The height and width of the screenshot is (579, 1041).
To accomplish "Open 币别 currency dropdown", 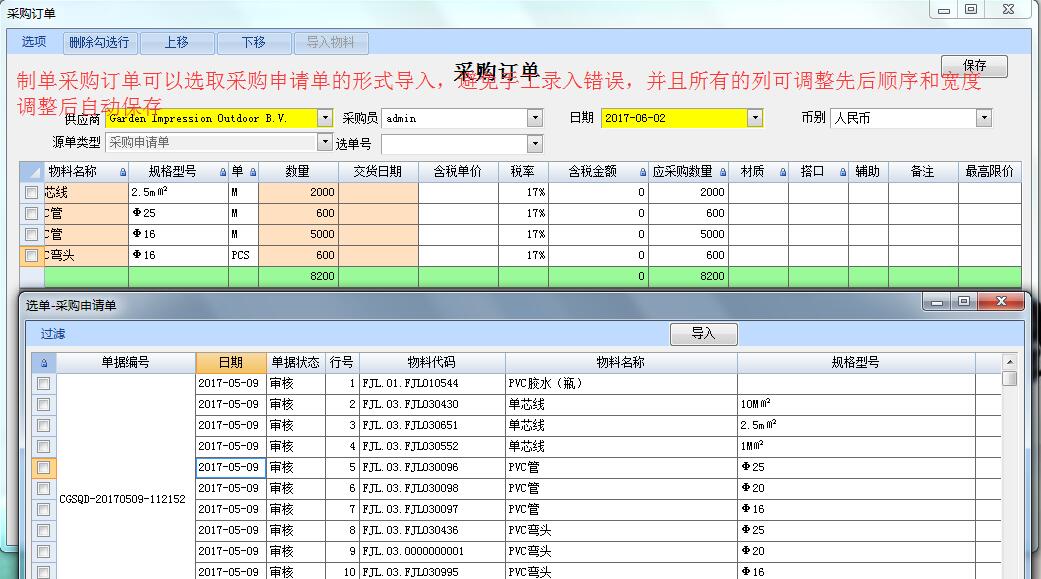I will tap(984, 118).
